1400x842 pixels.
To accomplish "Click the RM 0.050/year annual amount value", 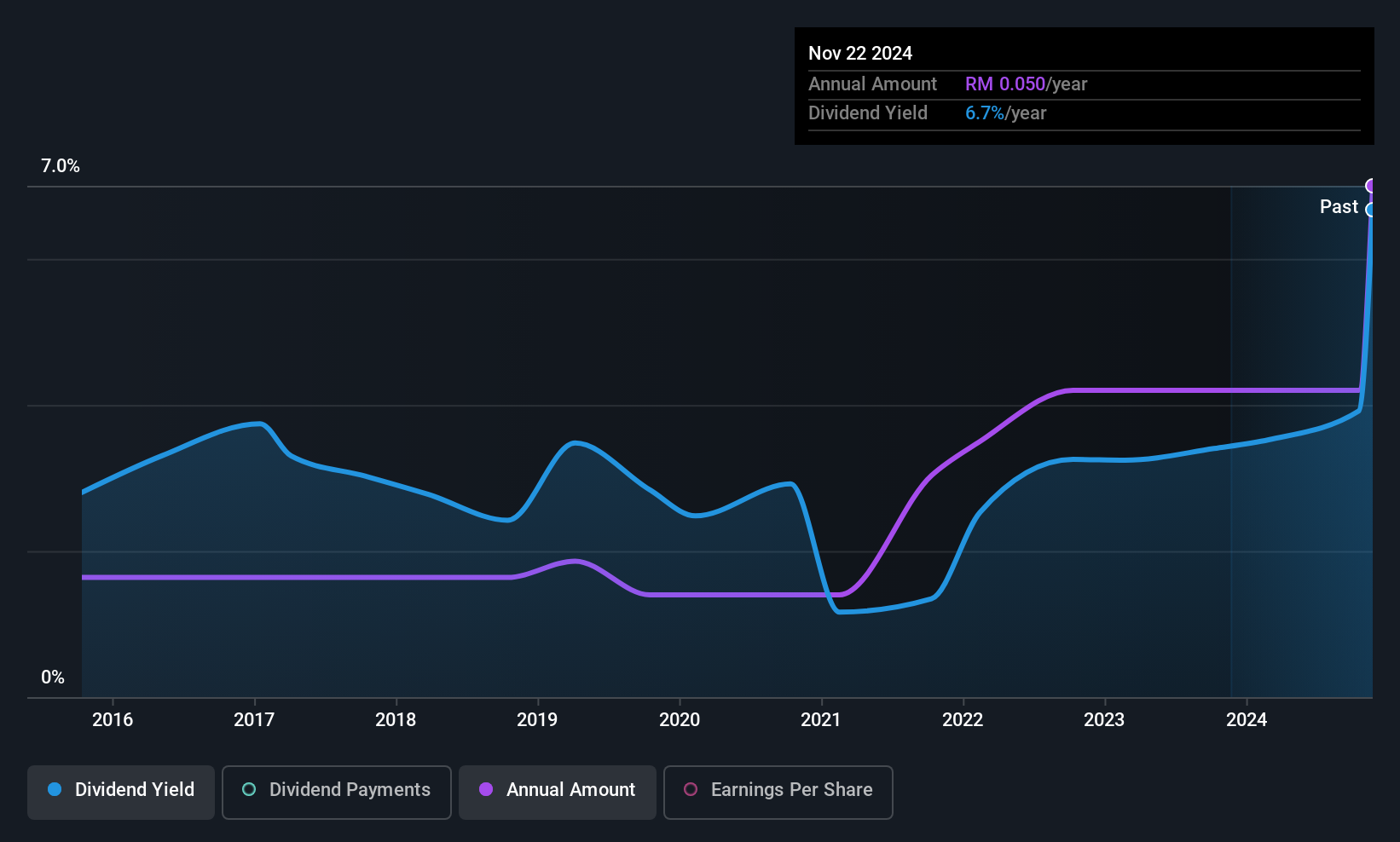I will (x=1026, y=84).
